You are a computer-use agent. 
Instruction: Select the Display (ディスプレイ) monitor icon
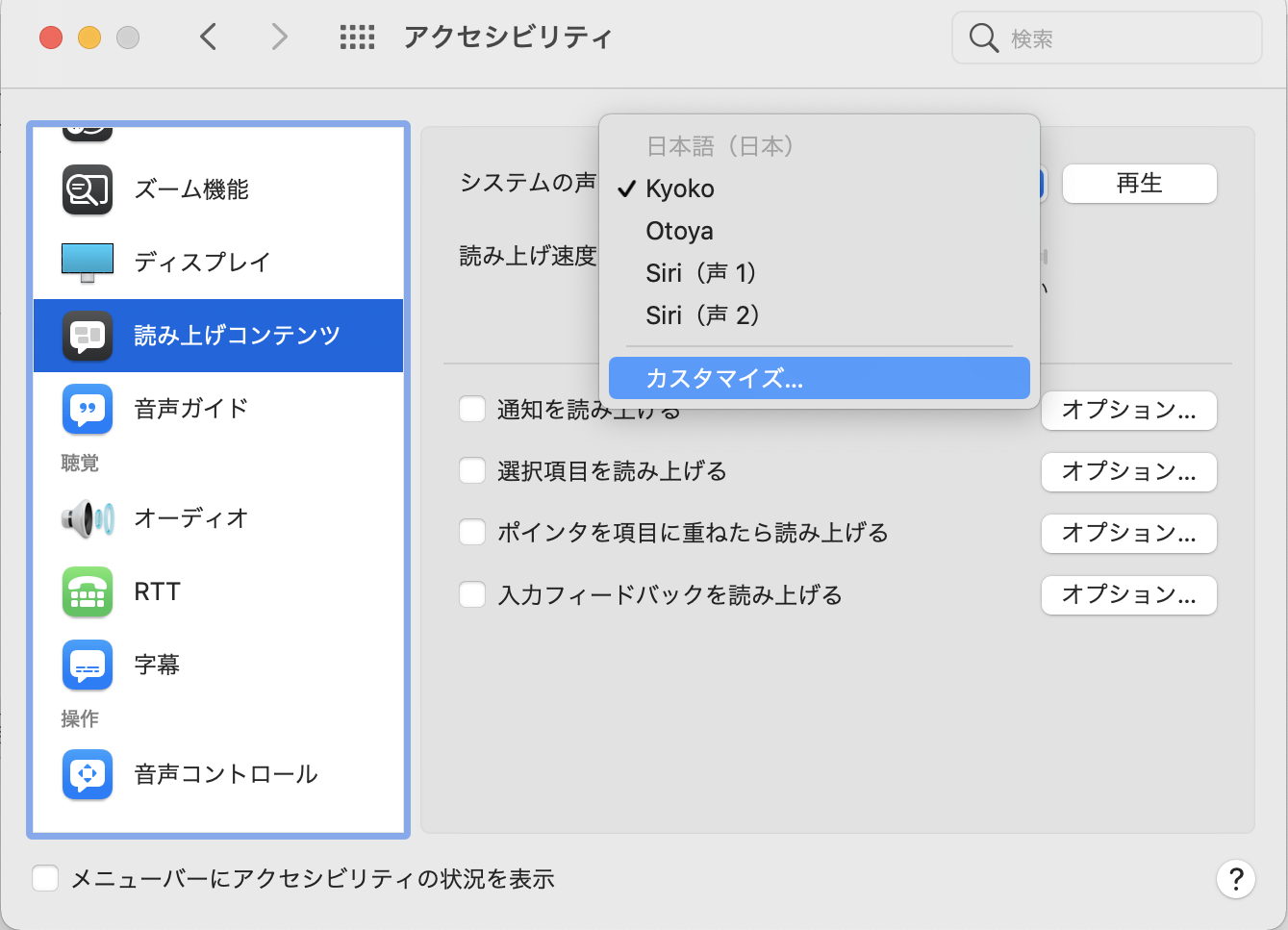click(x=88, y=262)
